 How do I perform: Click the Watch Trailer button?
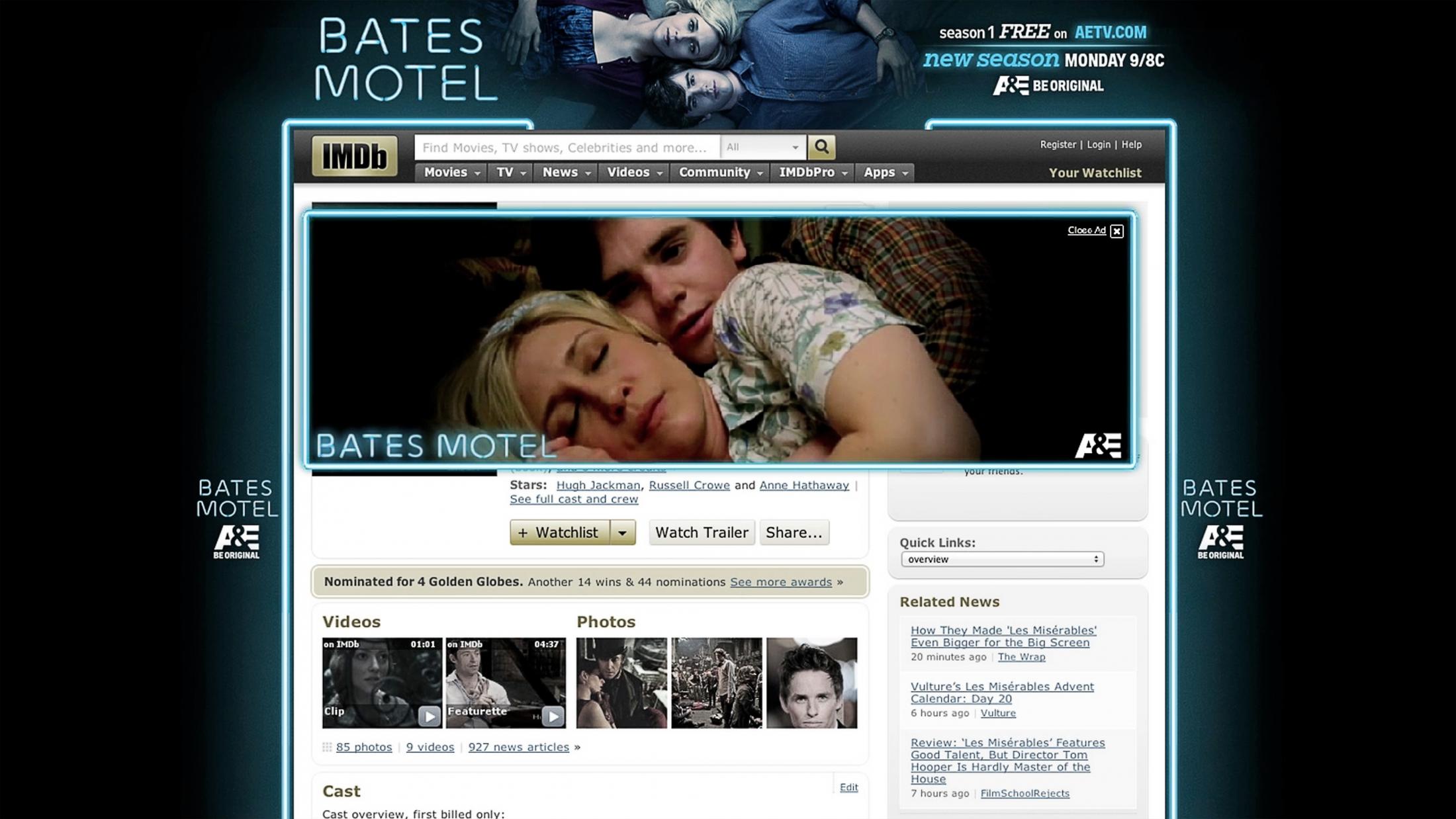pyautogui.click(x=702, y=533)
